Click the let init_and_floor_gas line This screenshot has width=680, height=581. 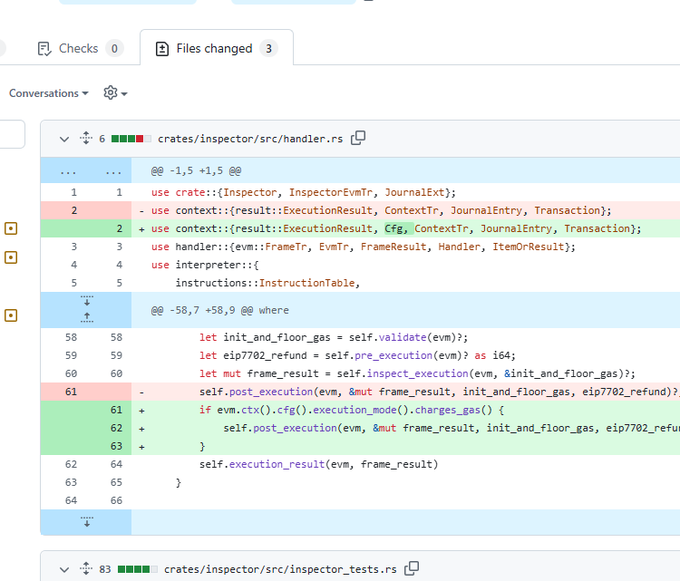(x=333, y=337)
